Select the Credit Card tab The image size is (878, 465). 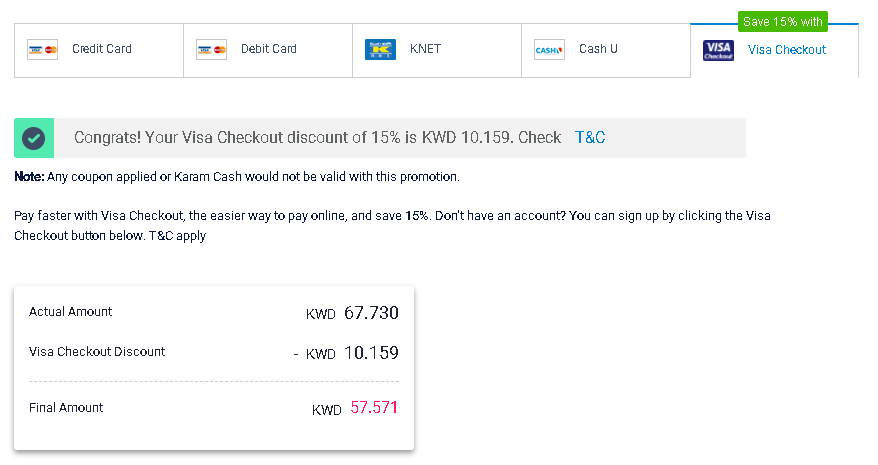pos(99,50)
